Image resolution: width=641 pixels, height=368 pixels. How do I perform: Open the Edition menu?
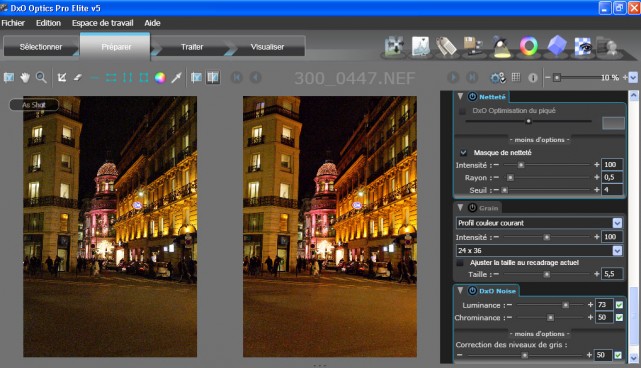[x=48, y=23]
